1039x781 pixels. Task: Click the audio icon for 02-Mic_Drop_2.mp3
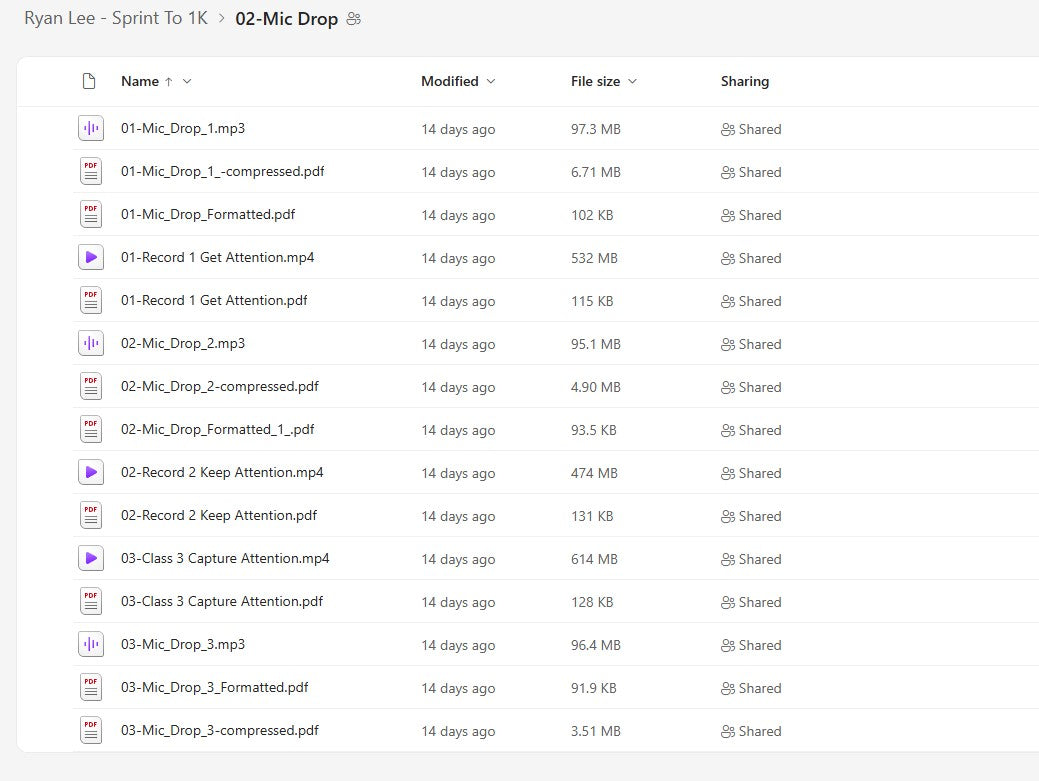91,344
